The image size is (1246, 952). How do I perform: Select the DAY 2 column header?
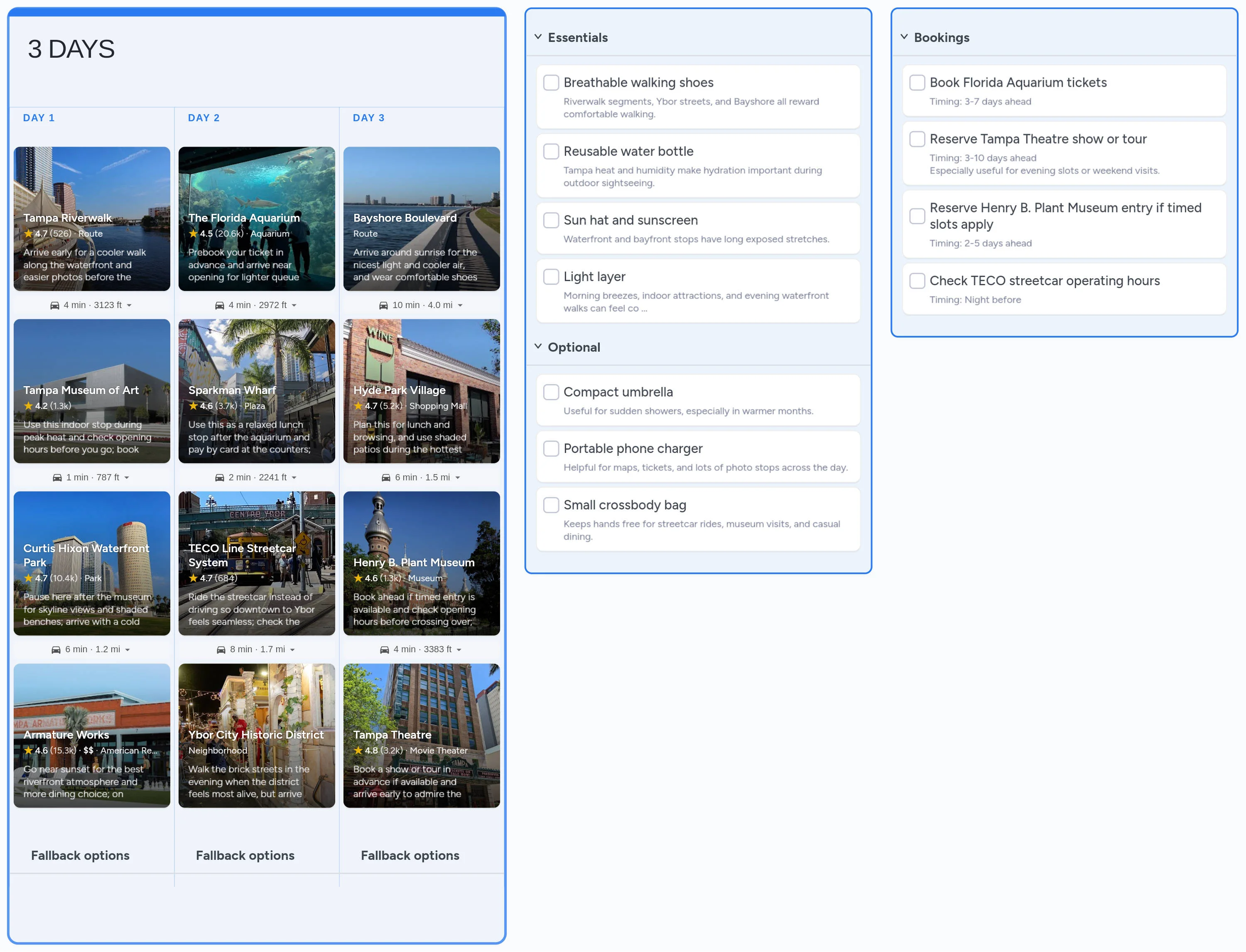pos(204,118)
